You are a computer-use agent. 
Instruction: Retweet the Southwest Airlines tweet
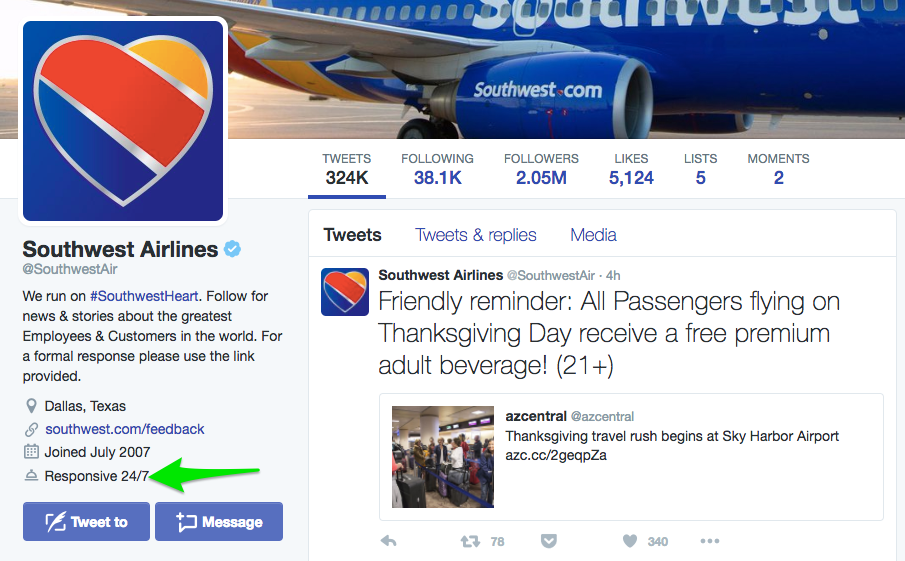click(x=470, y=541)
